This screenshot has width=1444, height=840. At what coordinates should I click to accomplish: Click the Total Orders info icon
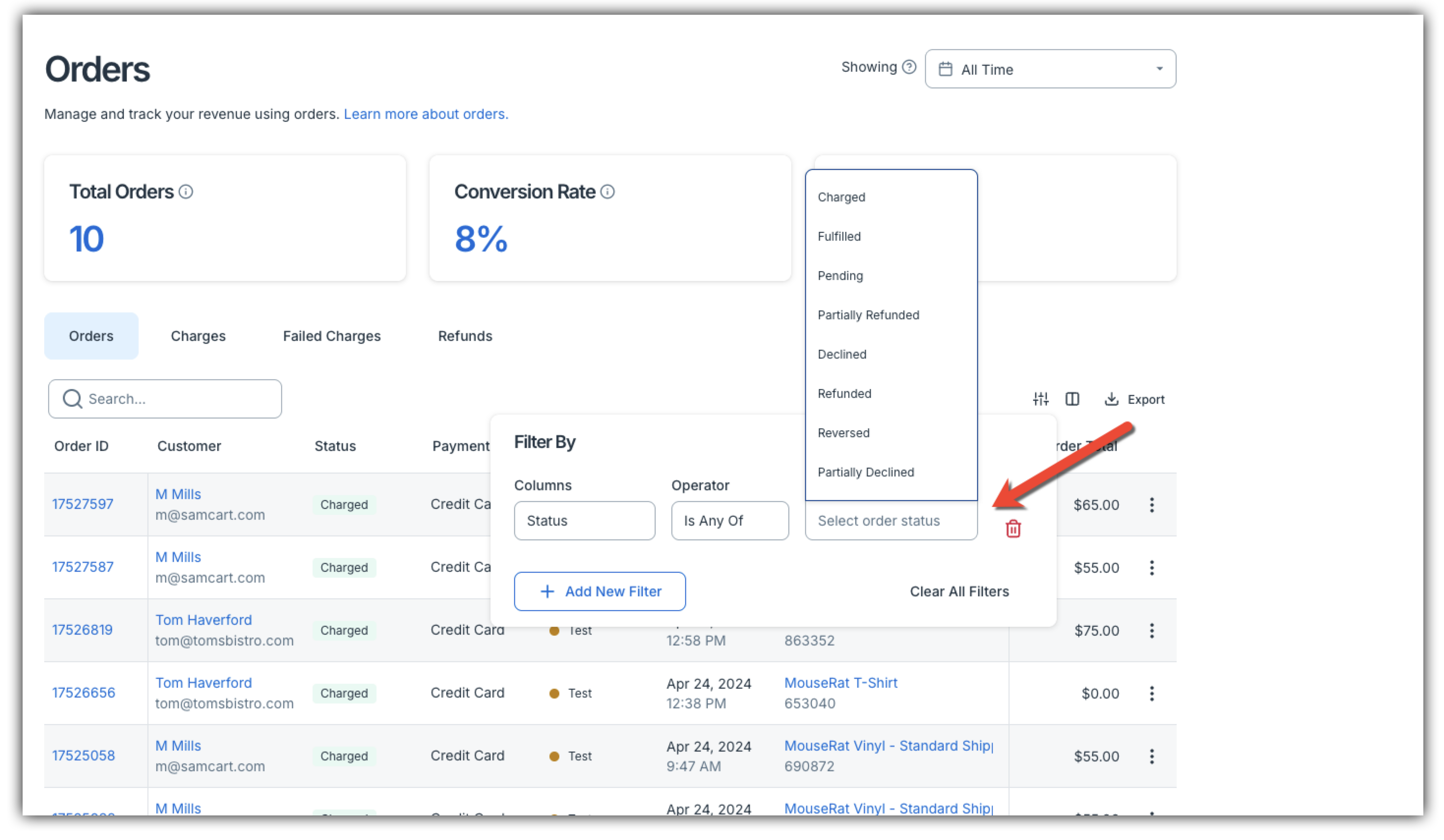[x=186, y=192]
